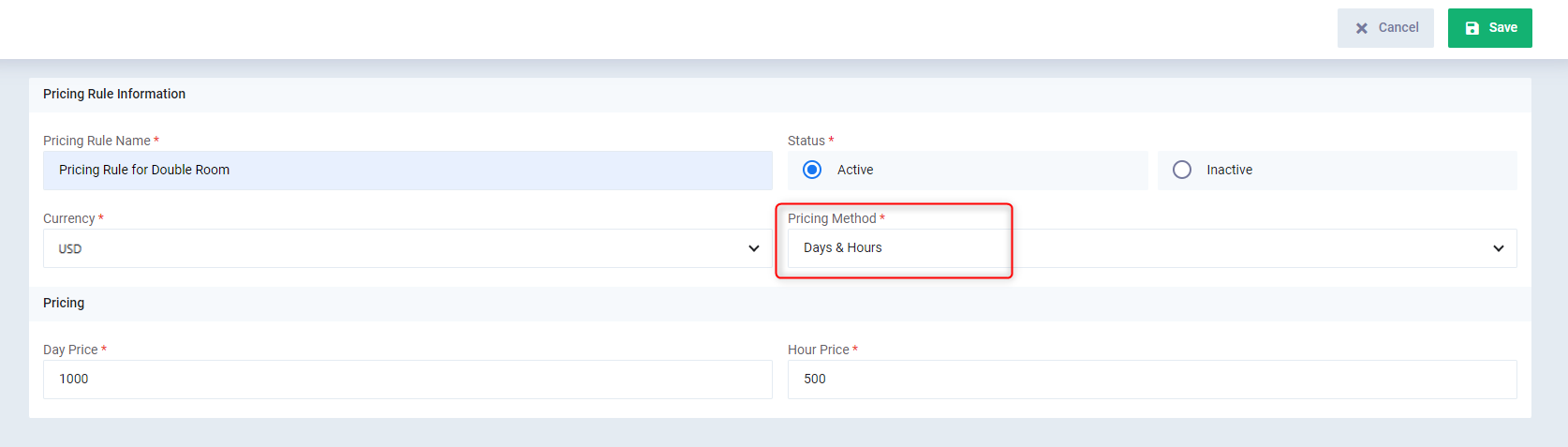This screenshot has height=447, width=1568.
Task: Open the USD currency dropdown
Action: pos(407,248)
